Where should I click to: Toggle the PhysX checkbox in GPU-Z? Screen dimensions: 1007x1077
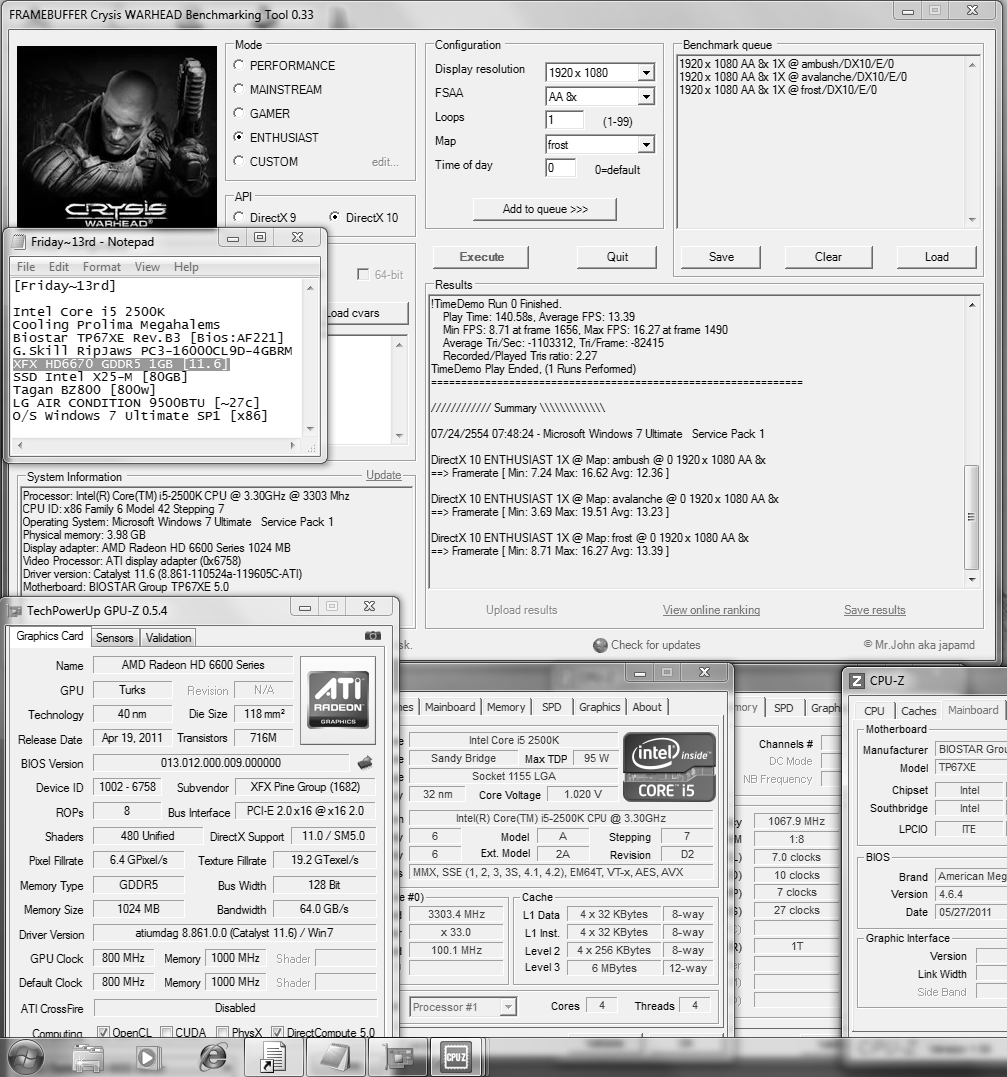[222, 1032]
